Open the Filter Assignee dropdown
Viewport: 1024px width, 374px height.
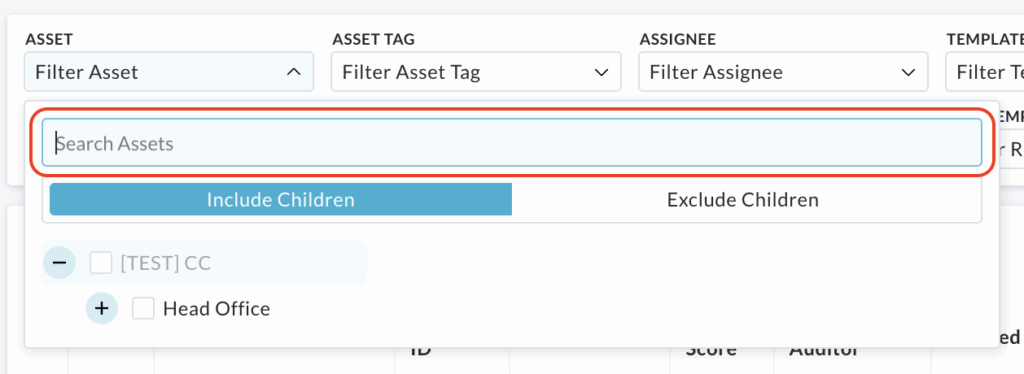click(783, 72)
